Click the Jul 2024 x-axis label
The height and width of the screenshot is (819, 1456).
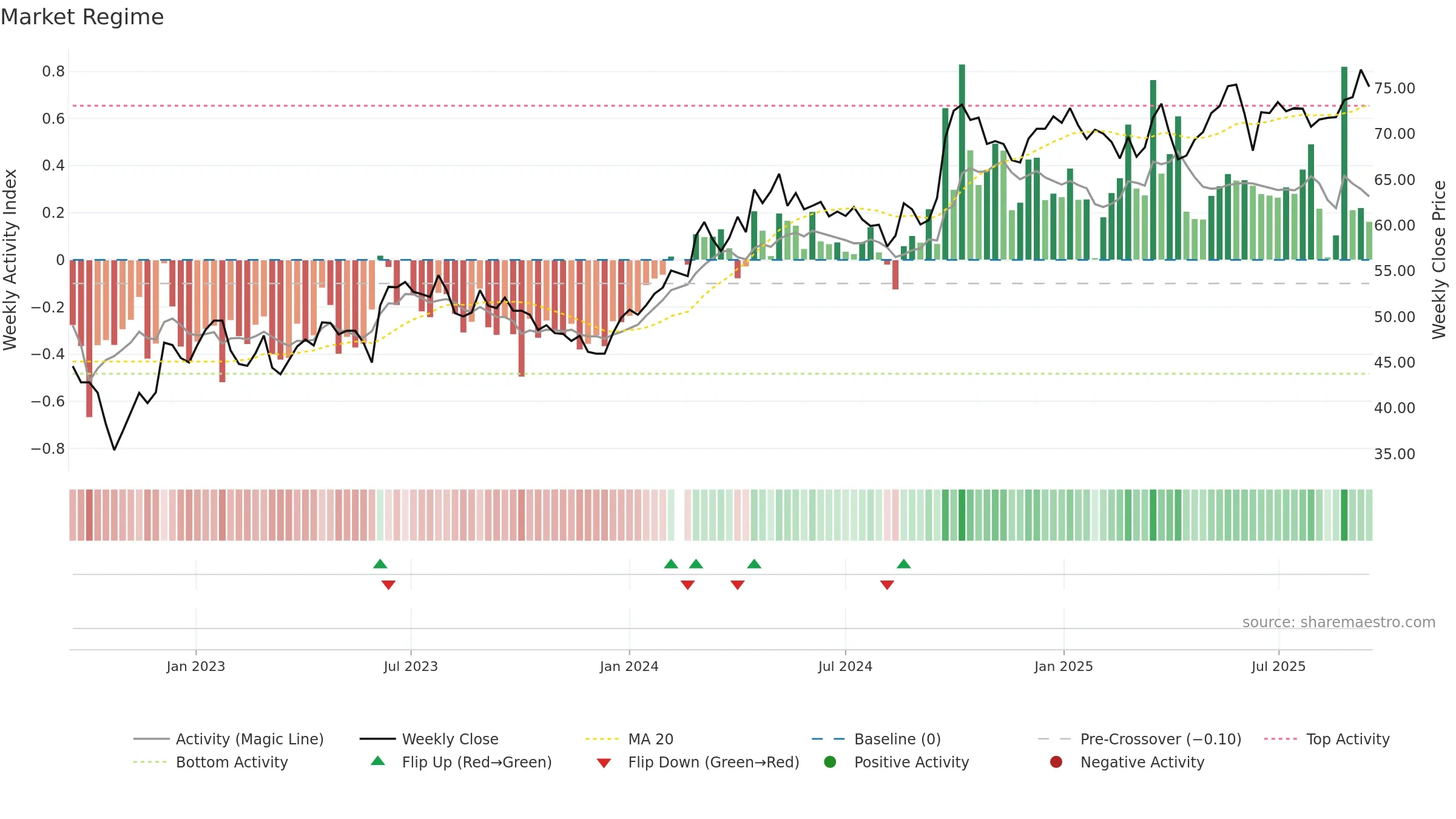[845, 666]
